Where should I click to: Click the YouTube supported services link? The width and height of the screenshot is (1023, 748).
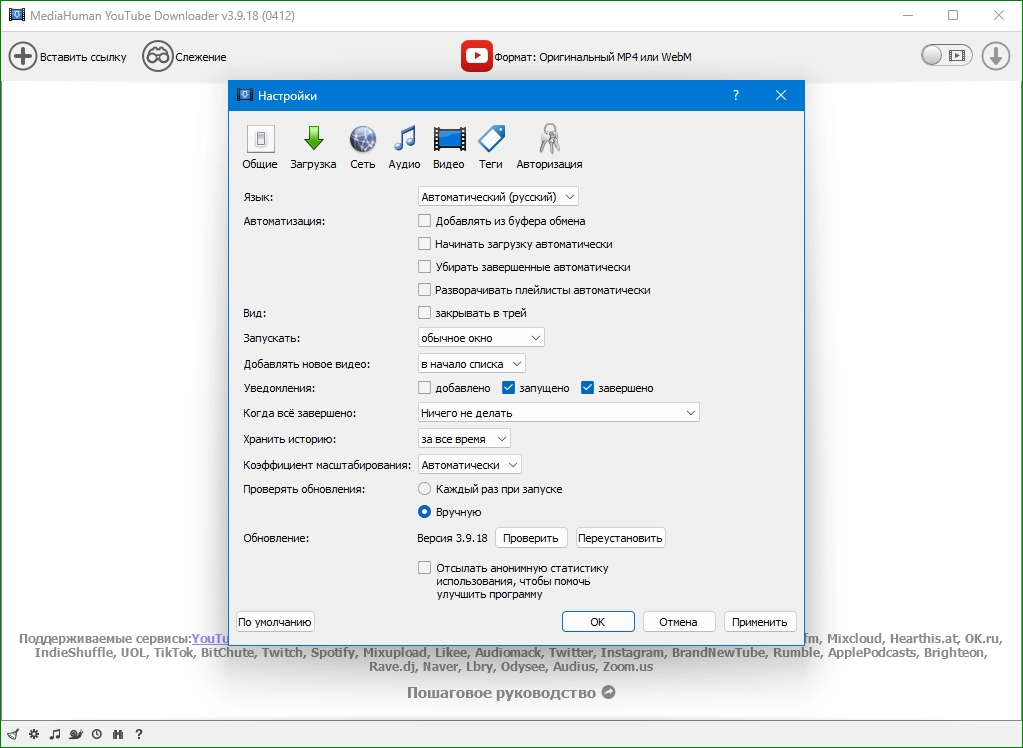click(210, 638)
